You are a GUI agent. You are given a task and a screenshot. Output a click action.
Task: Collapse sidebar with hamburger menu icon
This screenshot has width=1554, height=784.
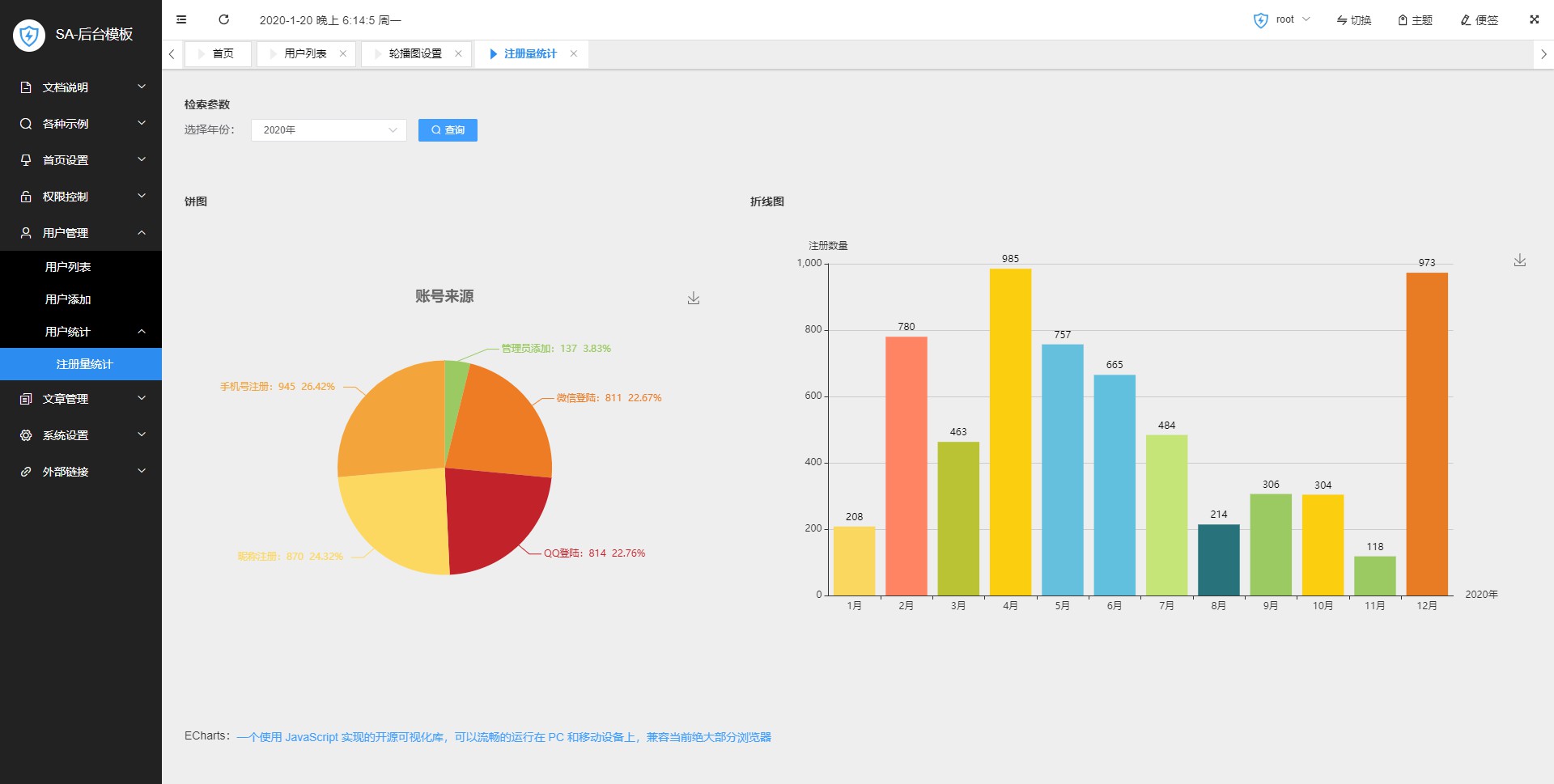181,19
